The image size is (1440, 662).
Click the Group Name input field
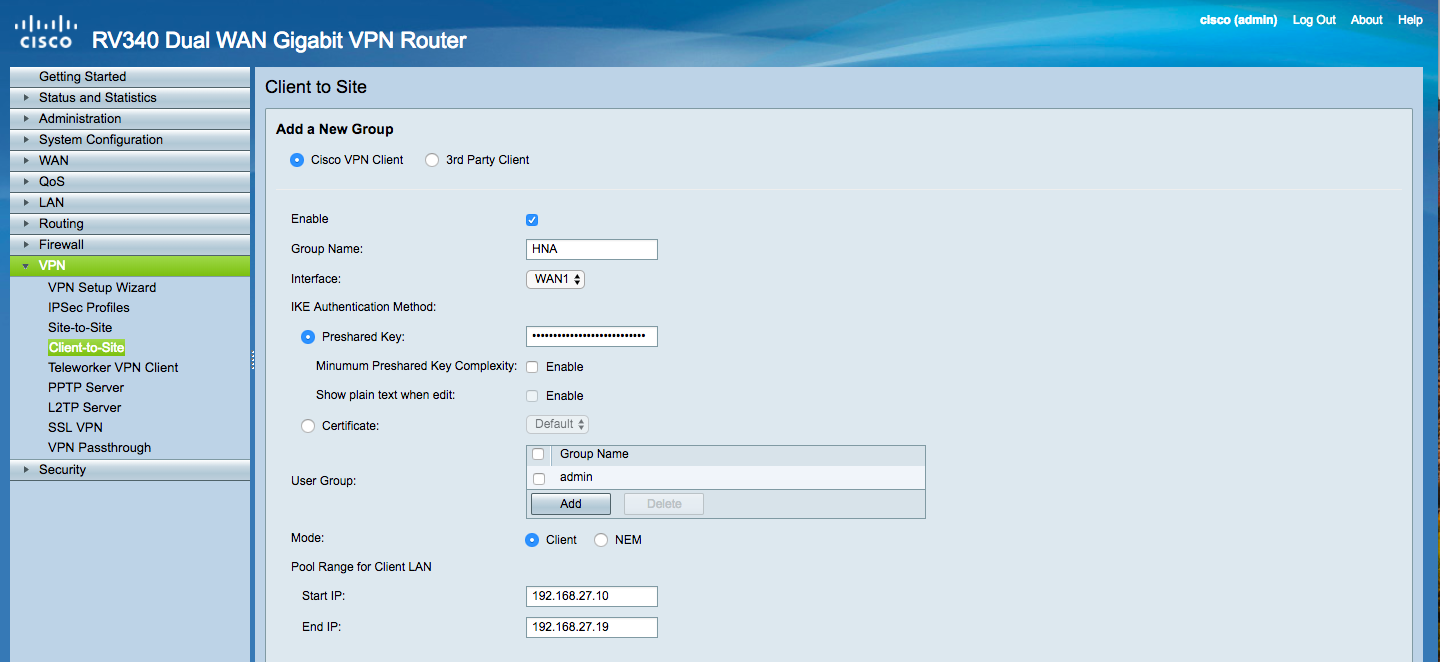click(592, 250)
